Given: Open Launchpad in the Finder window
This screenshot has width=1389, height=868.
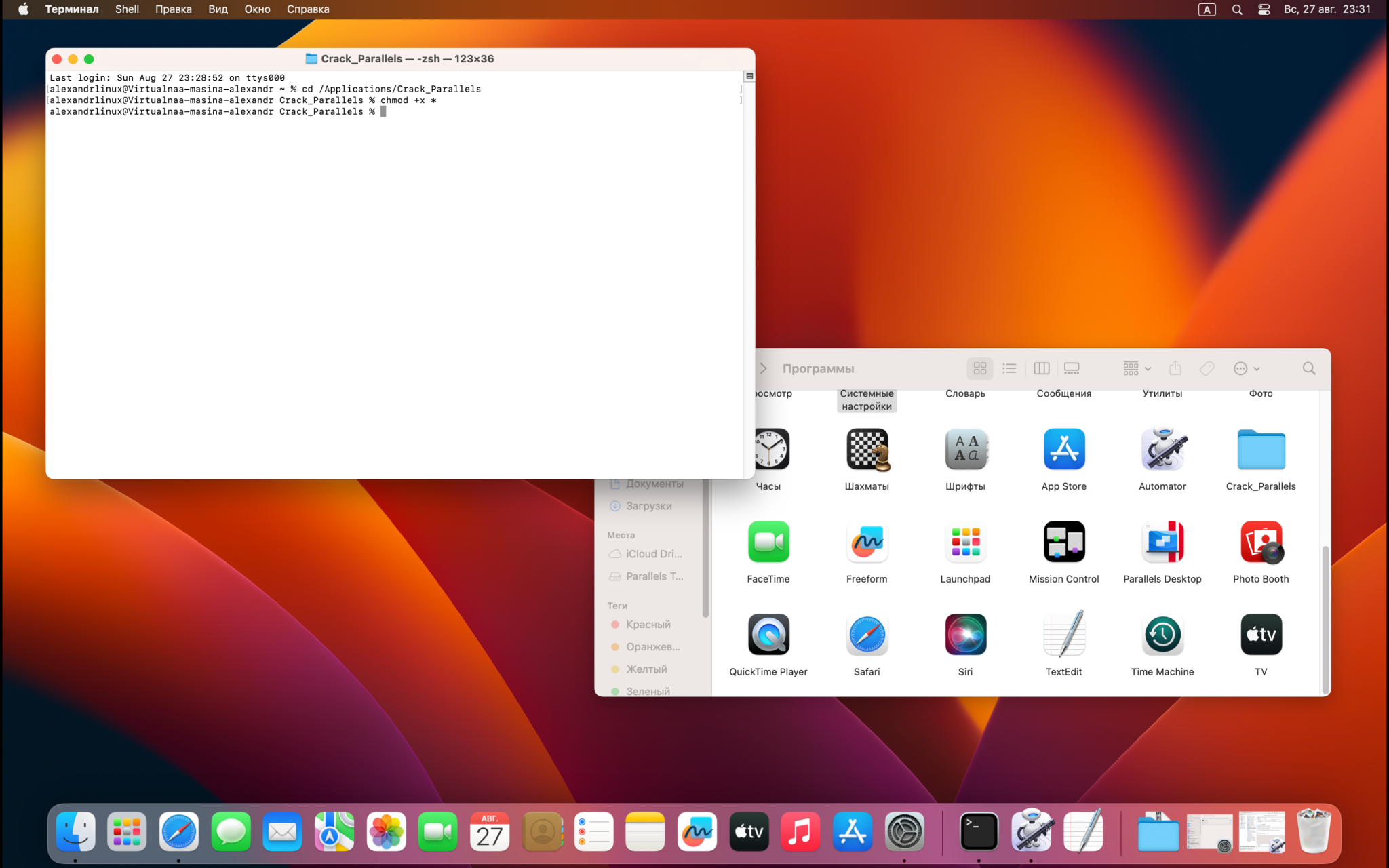Looking at the screenshot, I should pyautogui.click(x=966, y=542).
